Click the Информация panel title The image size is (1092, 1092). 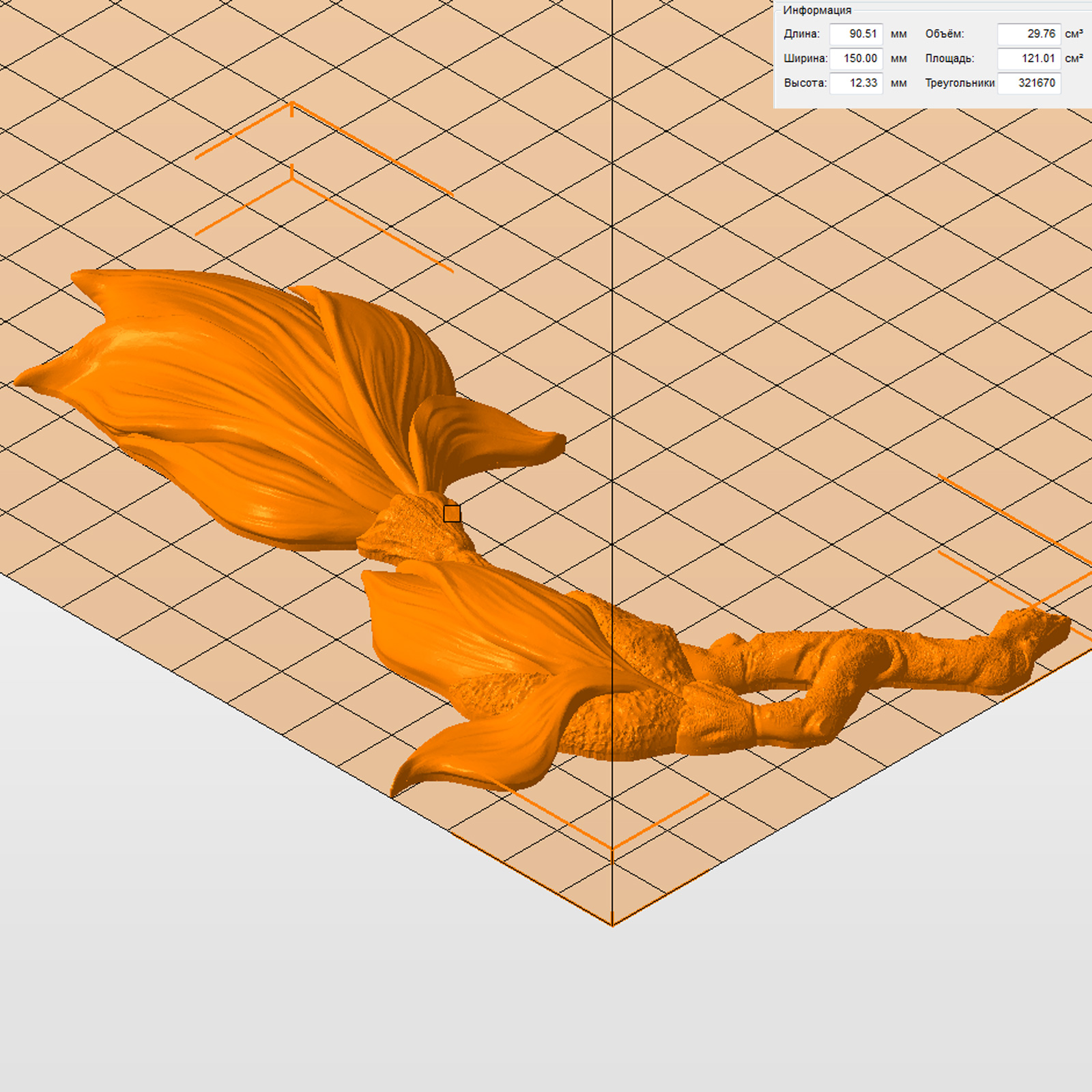coord(817,10)
